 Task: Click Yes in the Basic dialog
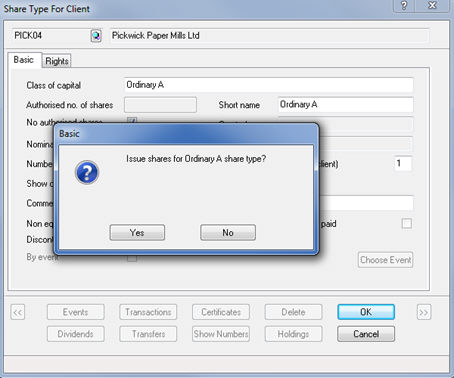click(137, 232)
